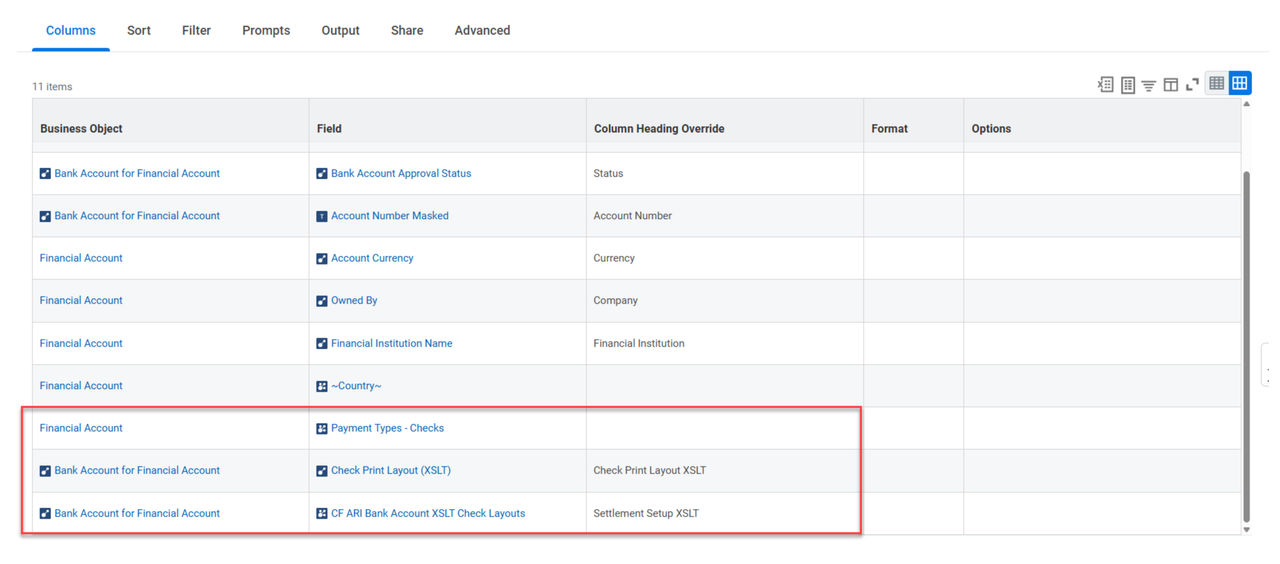This screenshot has height=564, width=1280.
Task: Click the Company override cell
Action: [725, 300]
